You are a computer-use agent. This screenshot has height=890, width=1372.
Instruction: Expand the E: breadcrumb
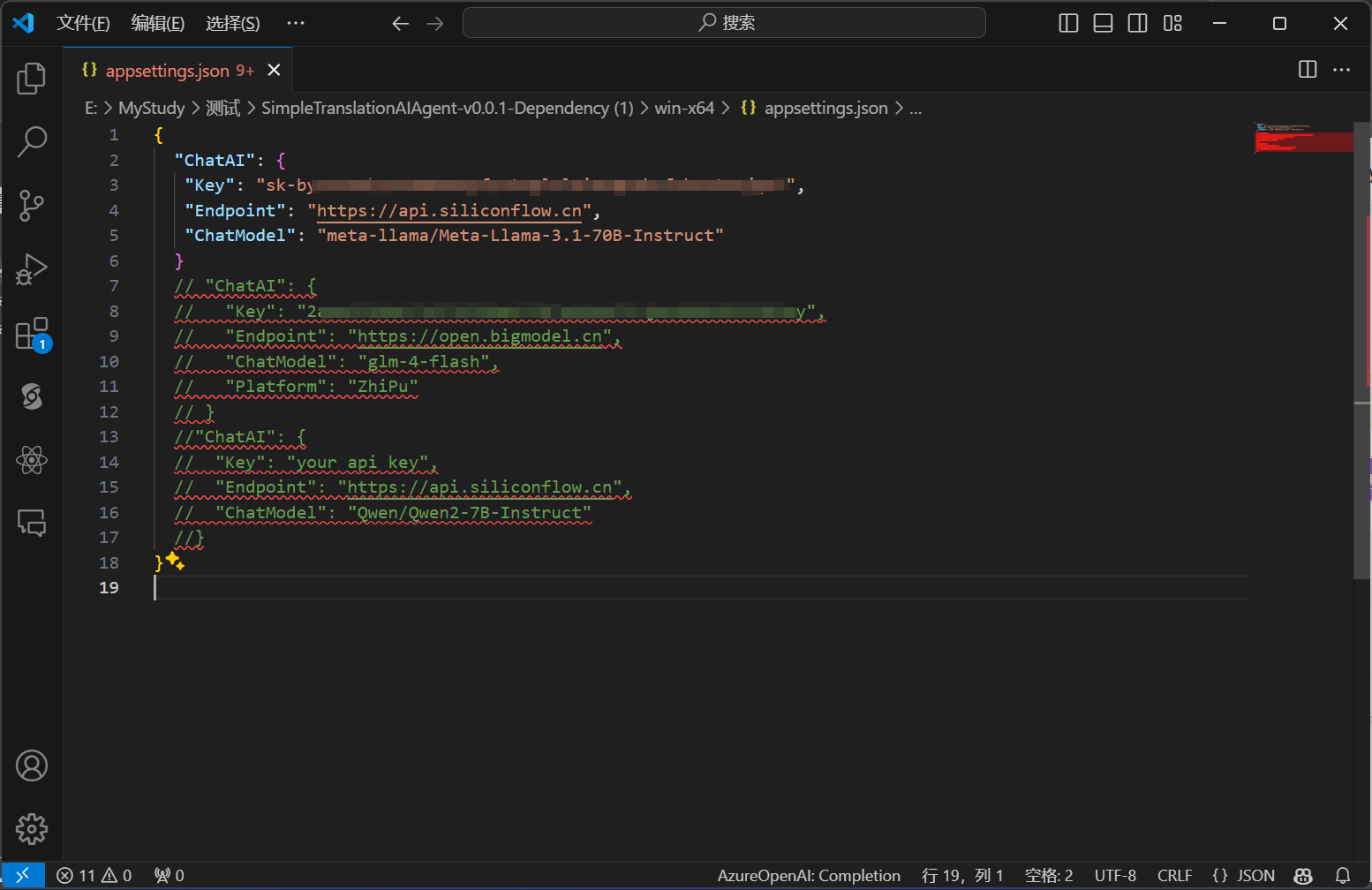point(91,108)
